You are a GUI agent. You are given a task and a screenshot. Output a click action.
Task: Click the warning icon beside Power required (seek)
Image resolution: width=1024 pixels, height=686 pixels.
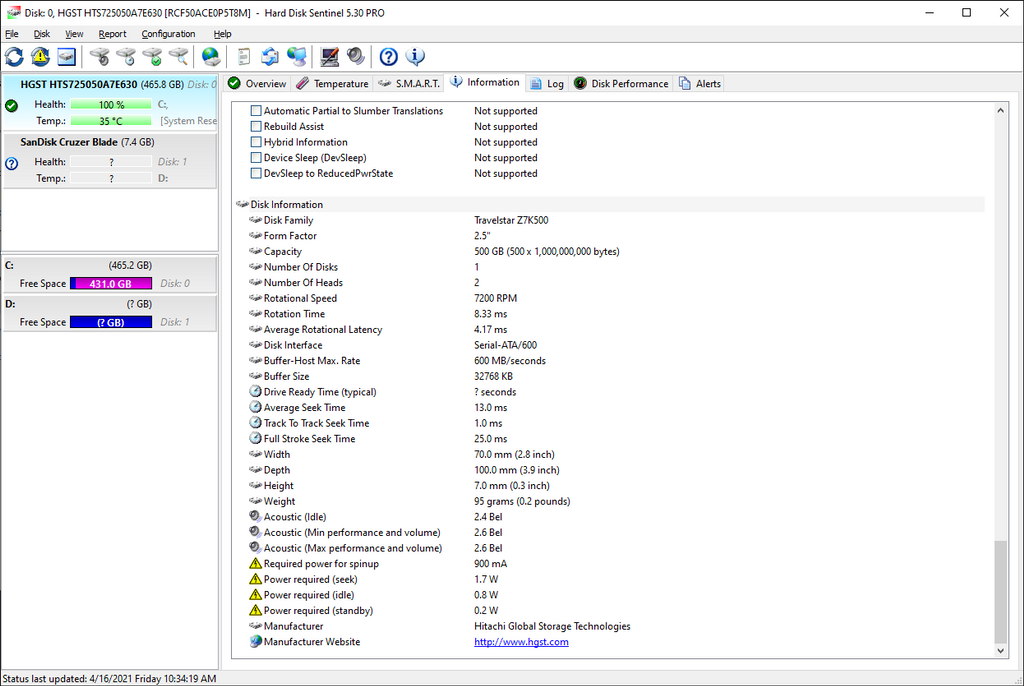pyautogui.click(x=255, y=579)
